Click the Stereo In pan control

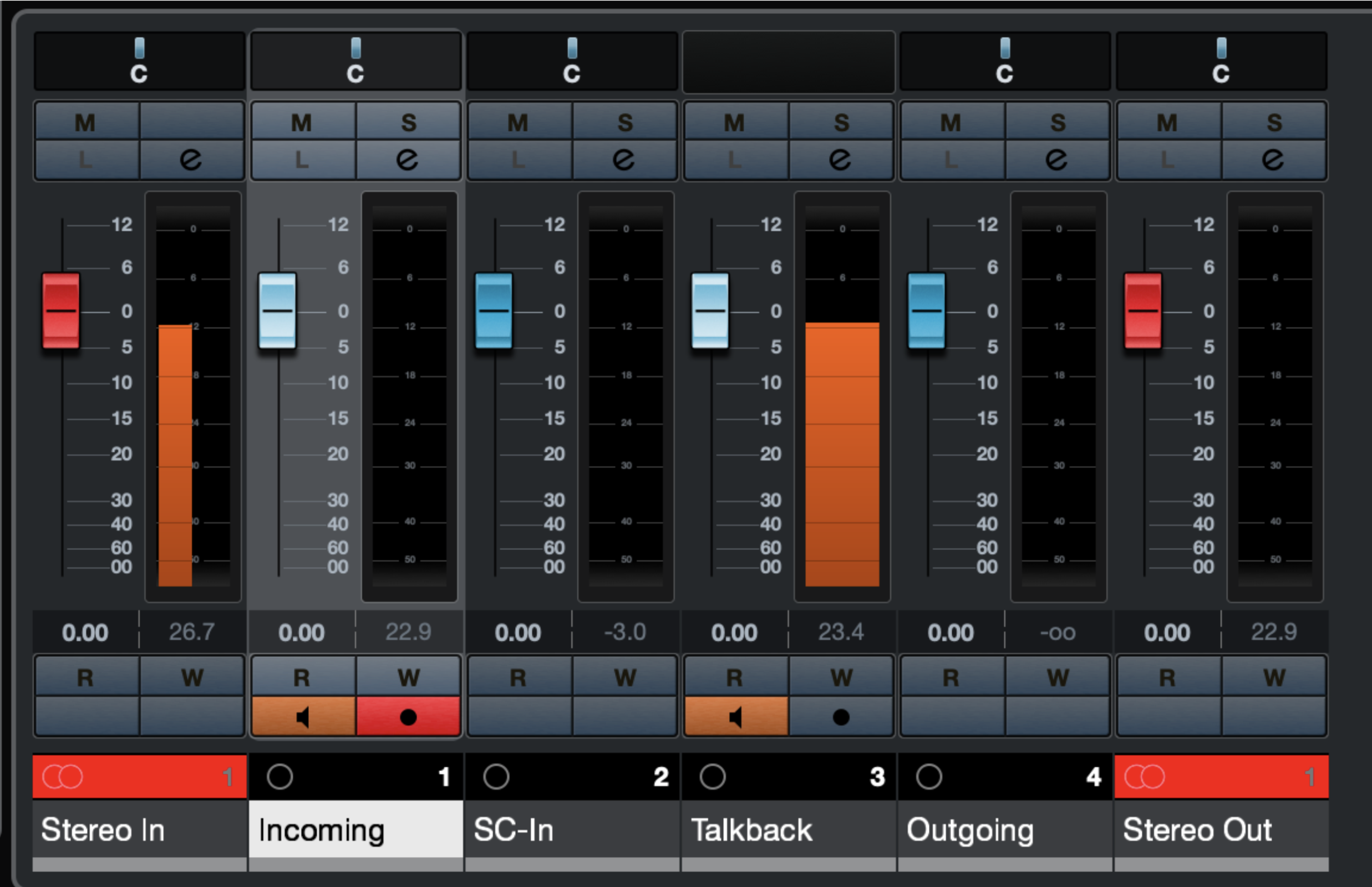[x=139, y=60]
